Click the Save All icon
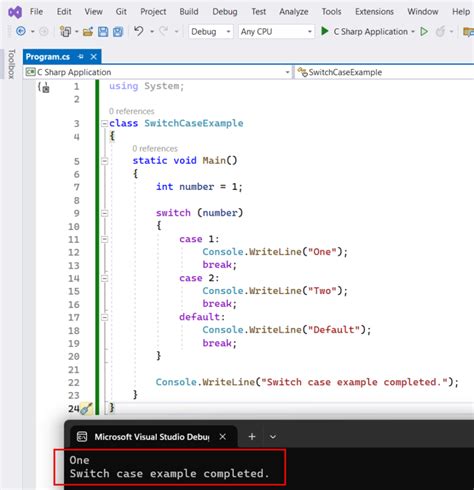This screenshot has height=490, width=474. (118, 32)
